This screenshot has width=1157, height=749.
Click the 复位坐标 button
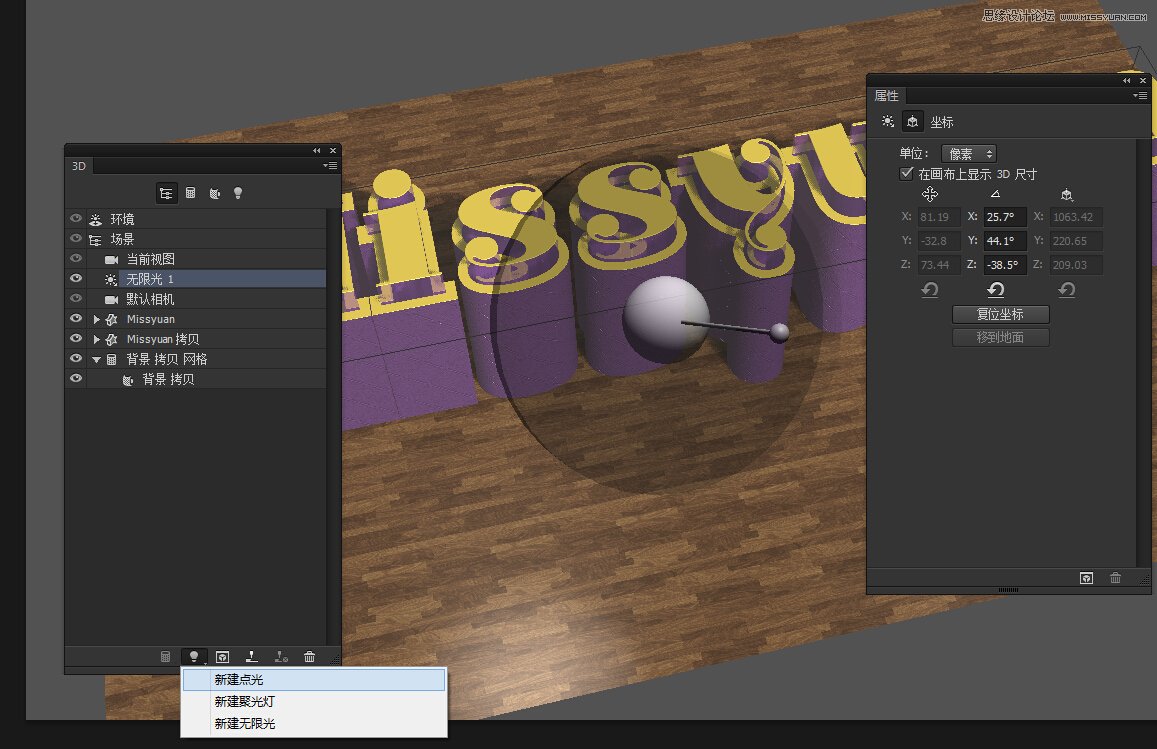tap(1000, 313)
